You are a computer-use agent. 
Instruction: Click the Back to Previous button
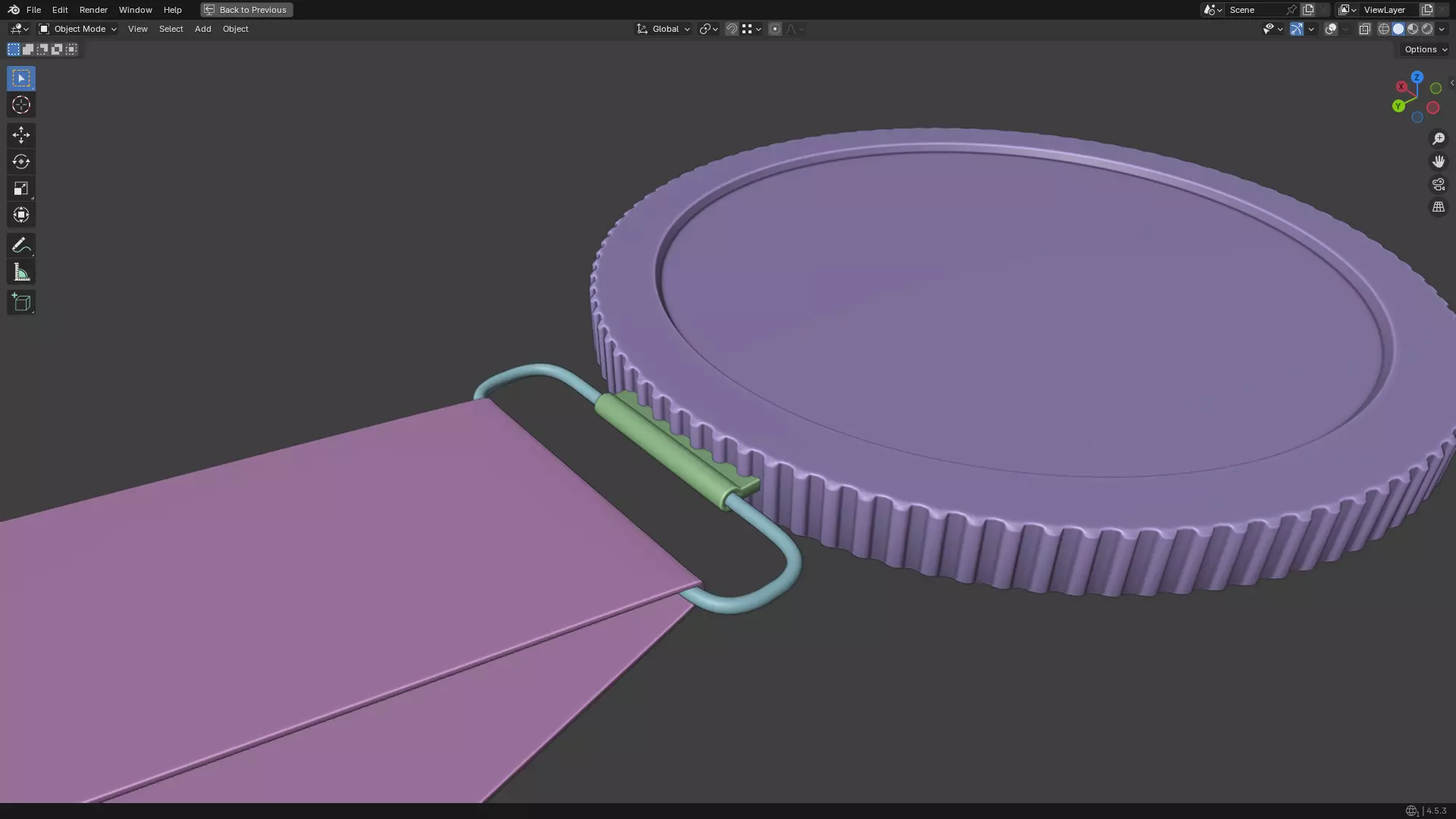click(x=246, y=10)
